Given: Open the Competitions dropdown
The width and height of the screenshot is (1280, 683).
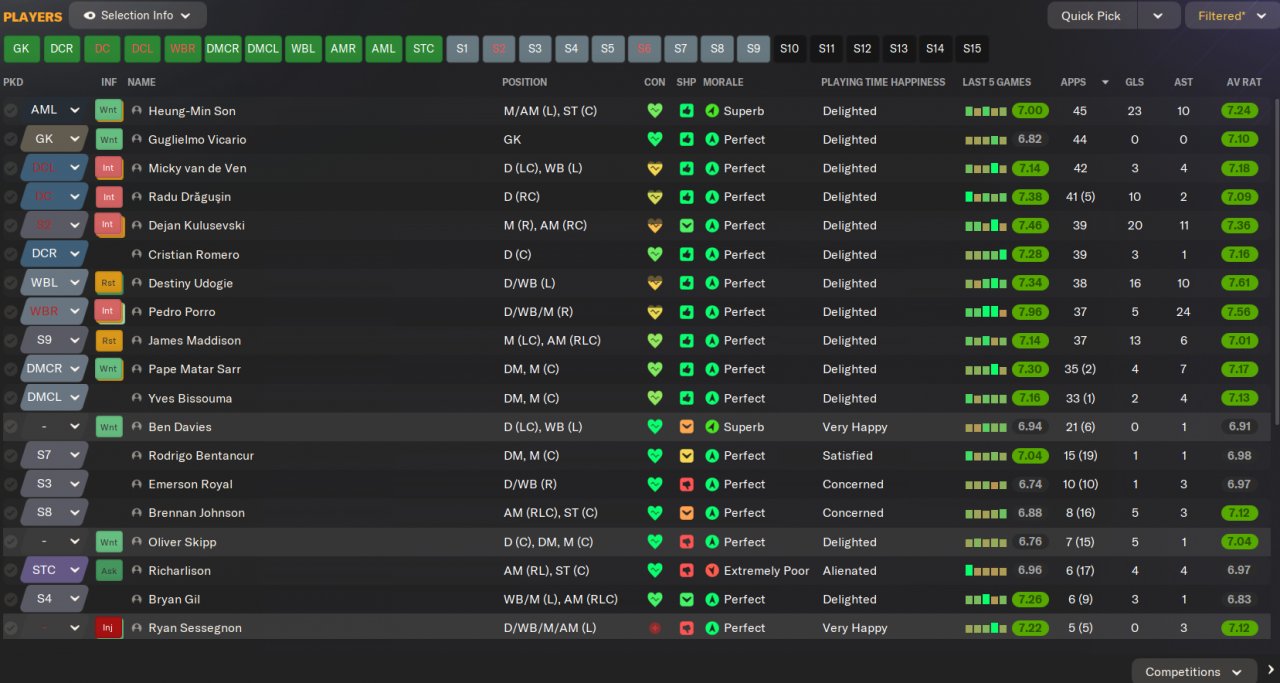Looking at the screenshot, I should pyautogui.click(x=1194, y=671).
